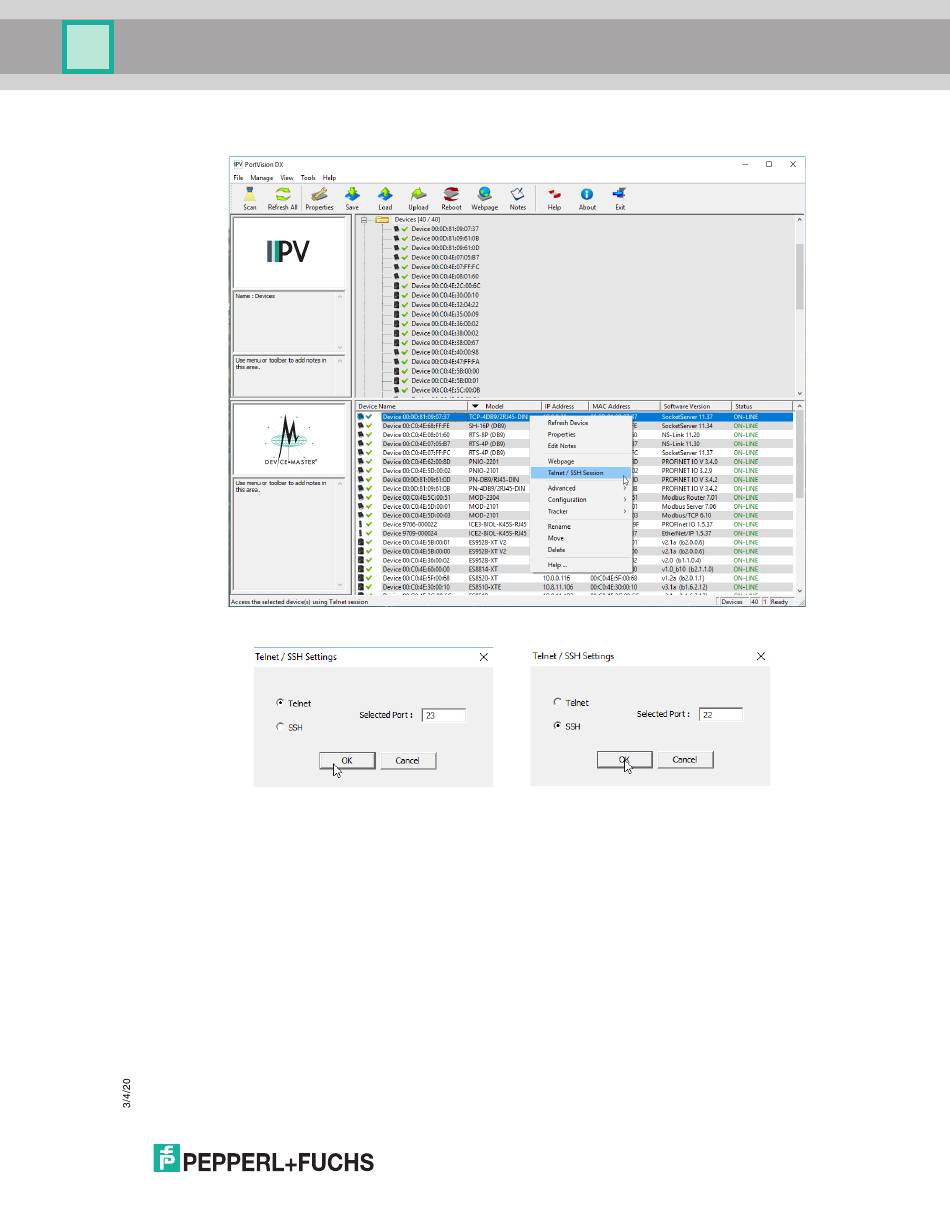Select tree item Device 00:C0:4E:2C:00:6C
The width and height of the screenshot is (950, 1229).
click(x=446, y=286)
